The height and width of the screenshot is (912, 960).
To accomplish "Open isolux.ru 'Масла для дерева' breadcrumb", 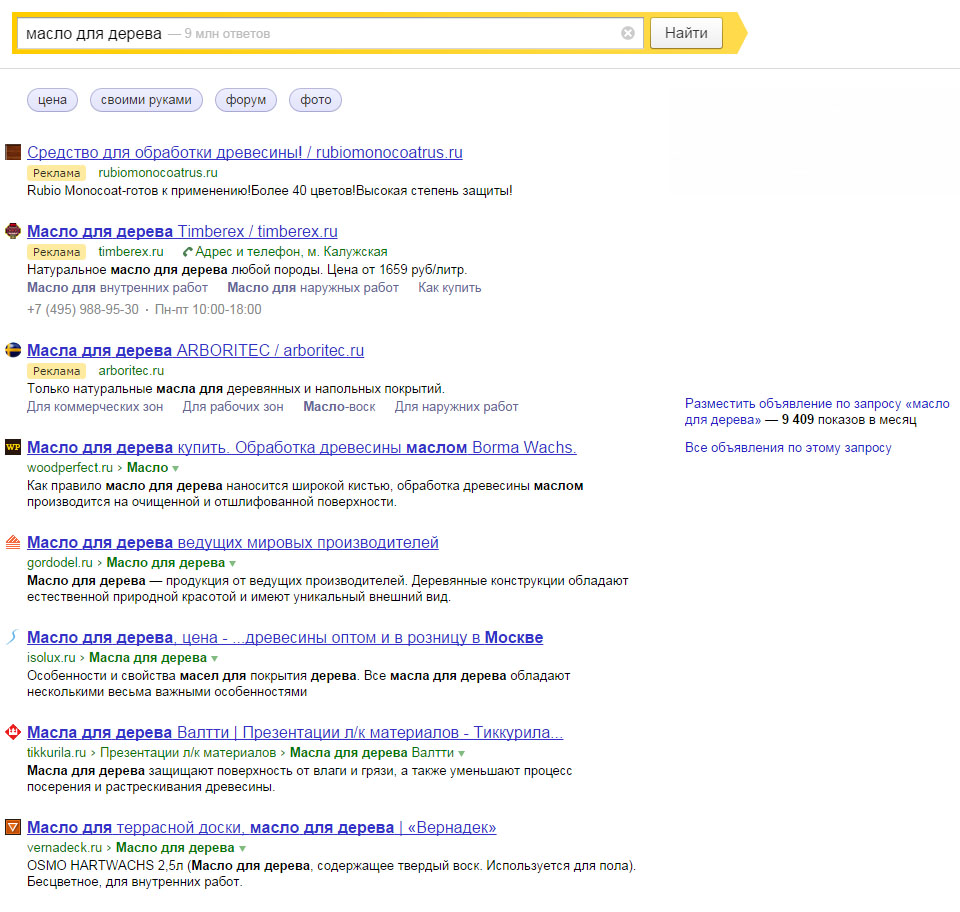I will pyautogui.click(x=148, y=657).
